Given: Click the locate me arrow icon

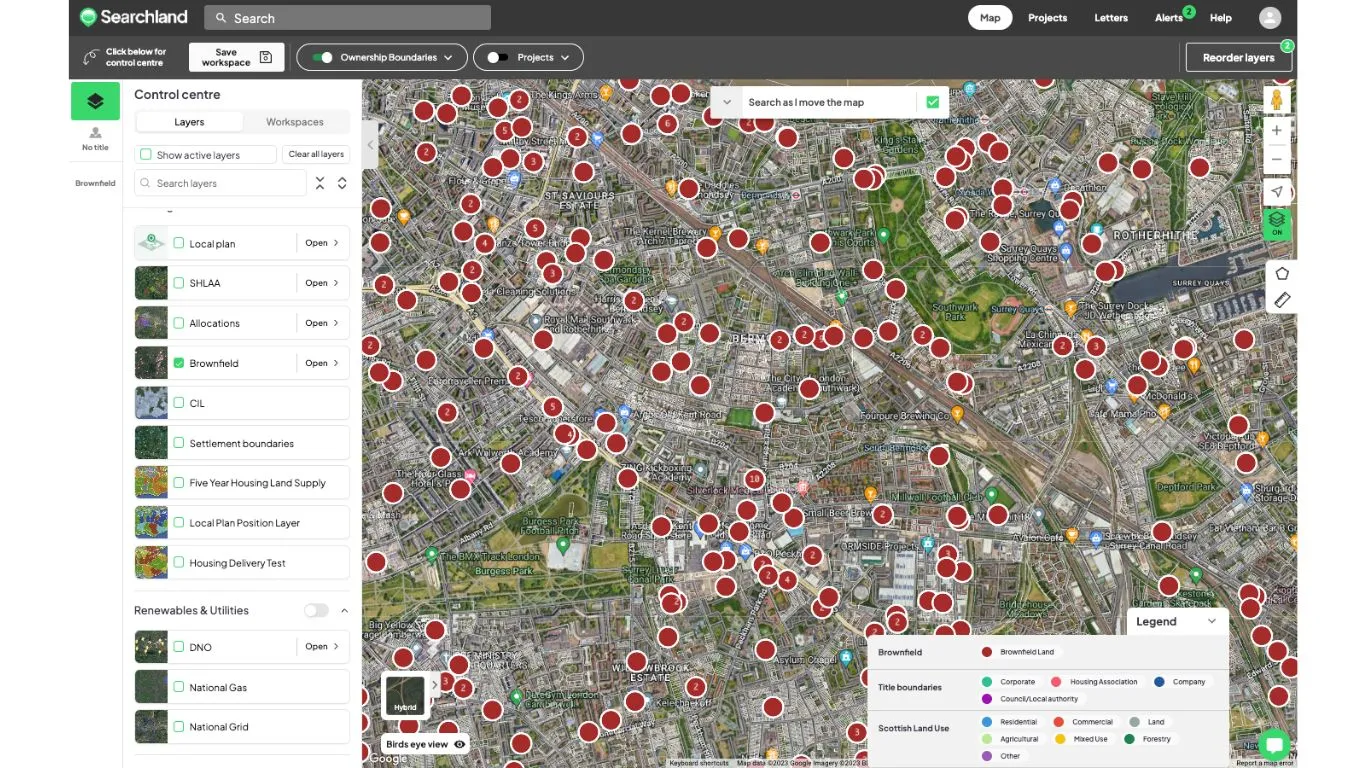Looking at the screenshot, I should pyautogui.click(x=1276, y=192).
